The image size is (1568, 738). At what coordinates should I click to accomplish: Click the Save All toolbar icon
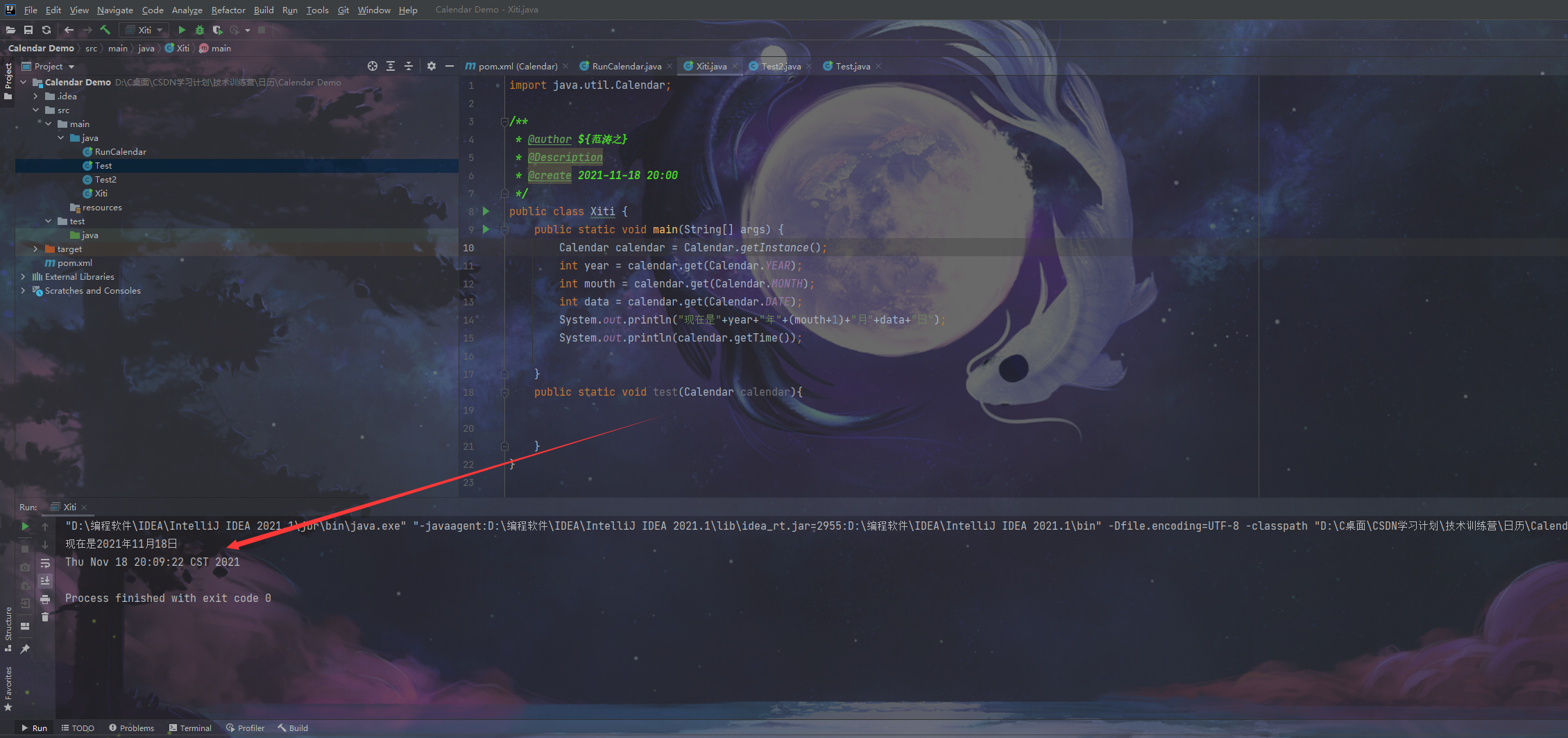(28, 30)
